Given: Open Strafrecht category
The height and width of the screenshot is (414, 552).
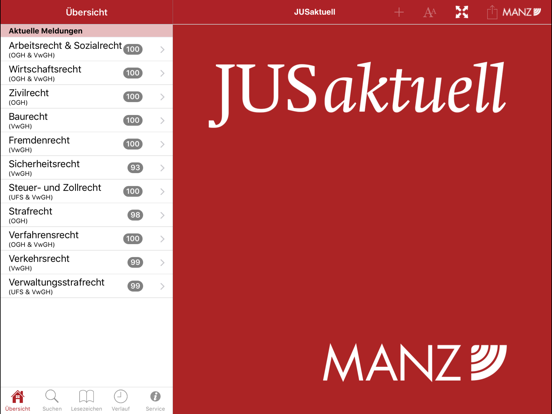Looking at the screenshot, I should tap(87, 215).
